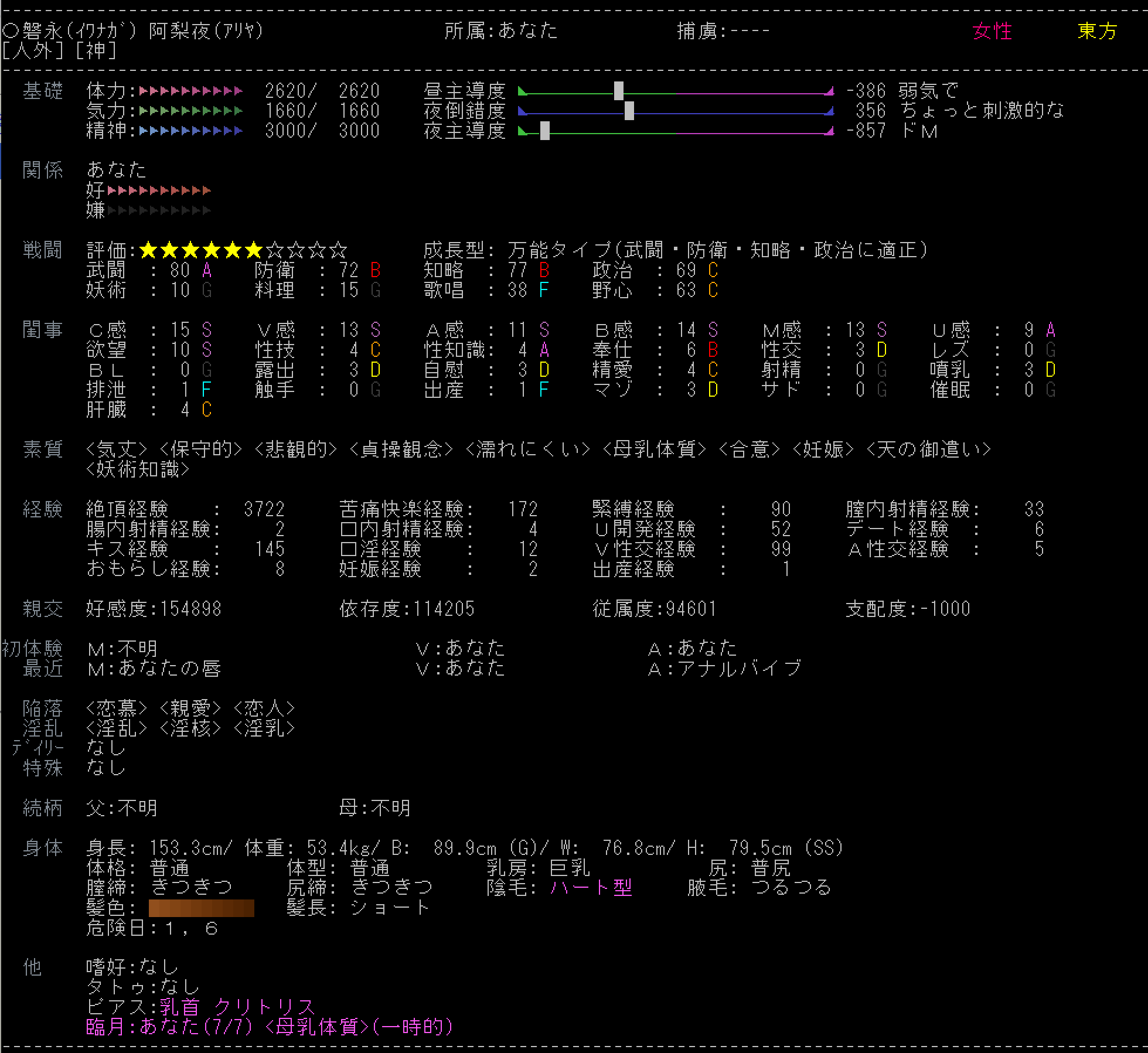This screenshot has height=1053, width=1148.
Task: Click the pink 乳首 piercing text
Action: coord(180,1007)
